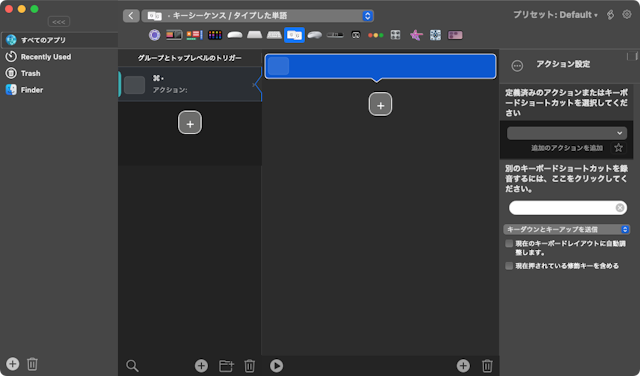Select the highlighted Key Sequence trigger icon
This screenshot has width=640, height=376.
coord(294,35)
